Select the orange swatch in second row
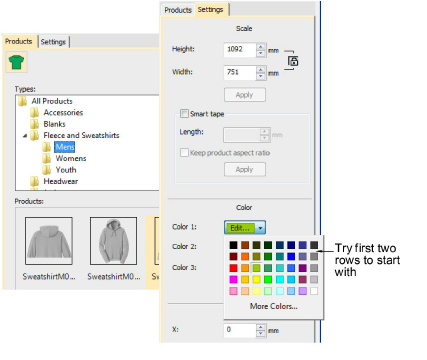 point(245,256)
